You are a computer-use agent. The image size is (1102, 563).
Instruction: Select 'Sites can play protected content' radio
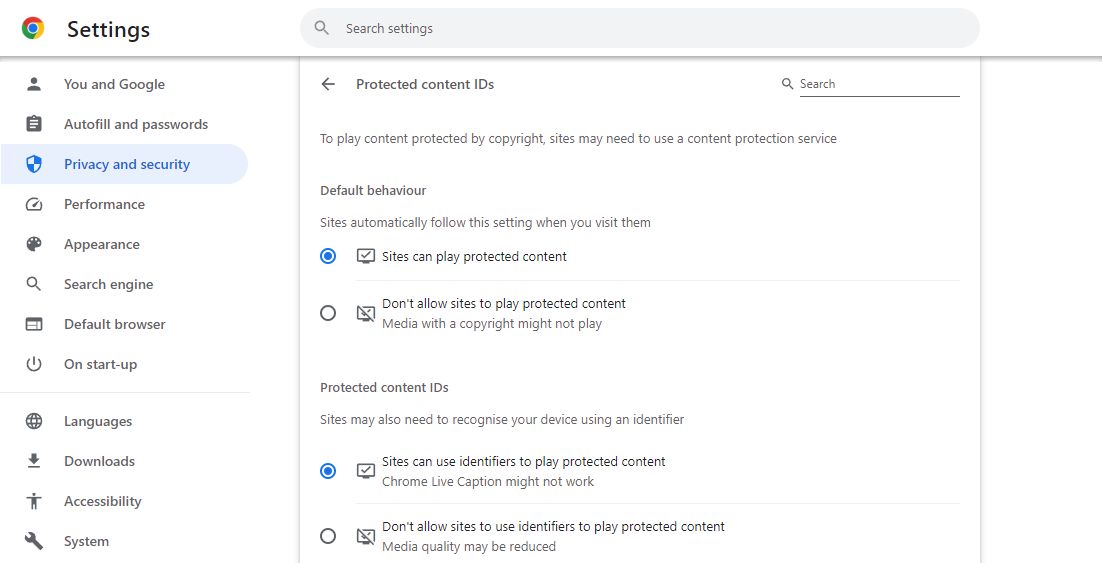coord(328,256)
